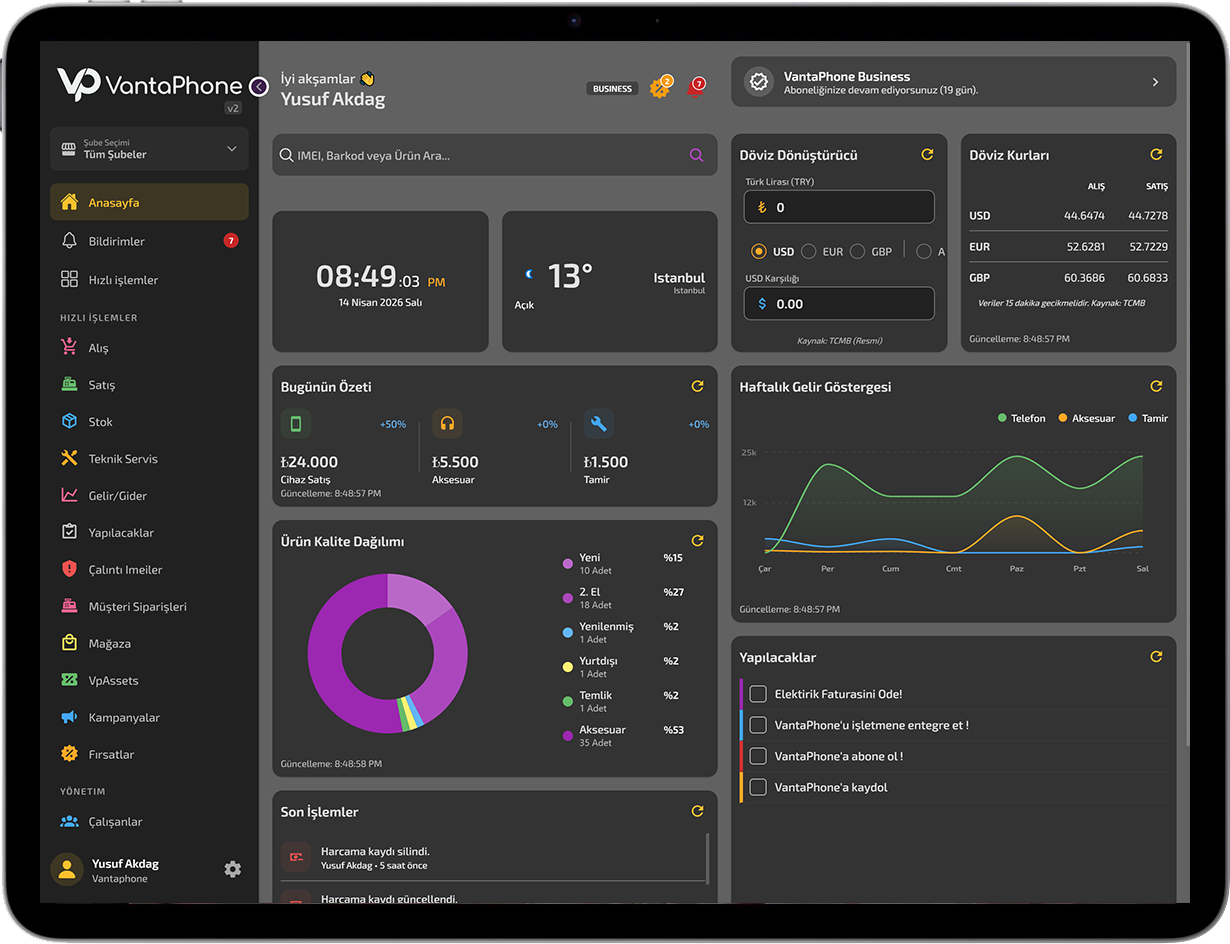Image resolution: width=1230 pixels, height=944 pixels.
Task: Click the refresh icon in Bugünün Özeti
Action: coord(697,386)
